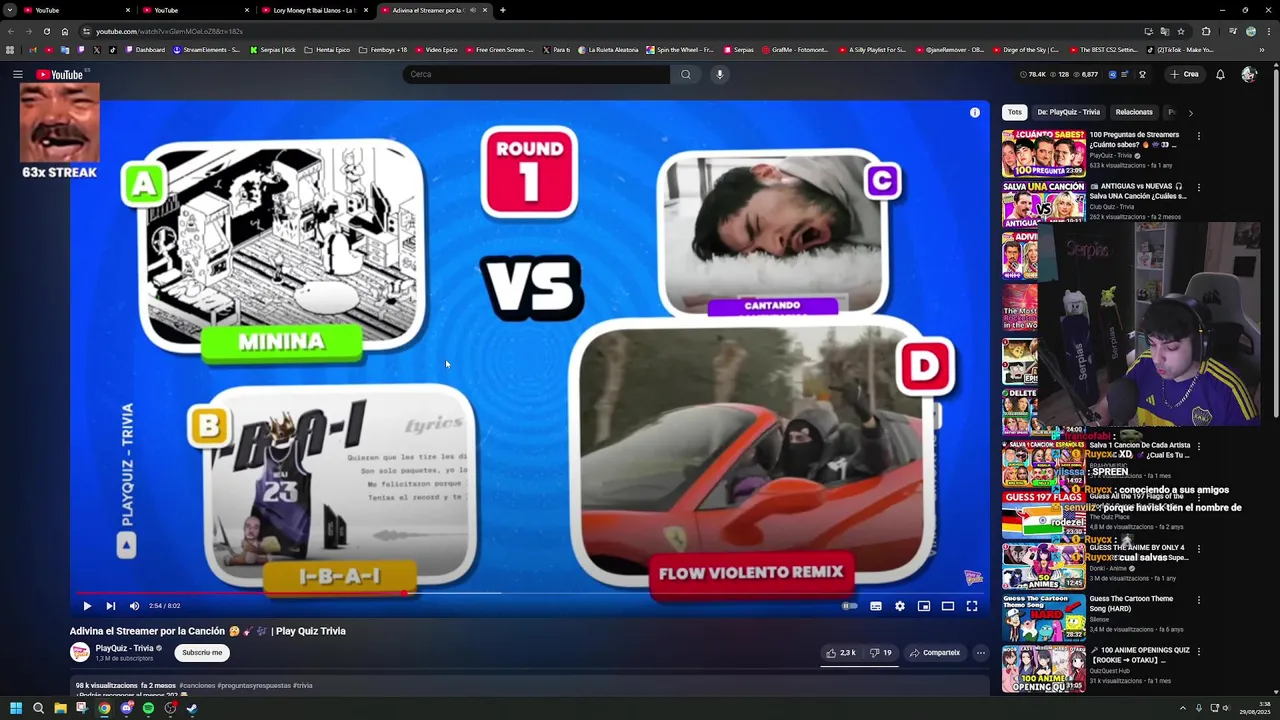Viewport: 1280px width, 720px height.
Task: Show more filter chips with the arrow
Action: click(x=1190, y=113)
